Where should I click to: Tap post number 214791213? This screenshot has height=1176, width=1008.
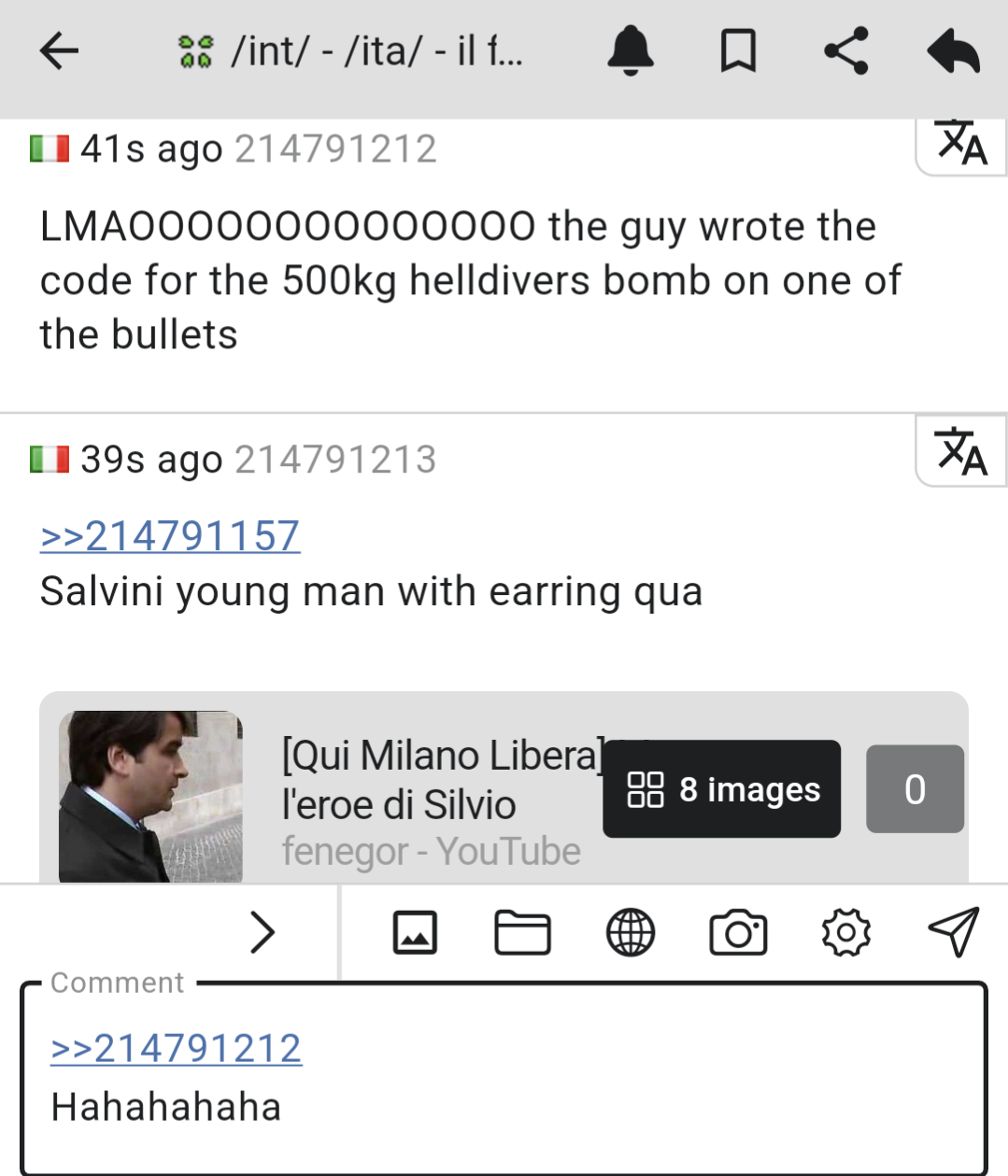(335, 460)
